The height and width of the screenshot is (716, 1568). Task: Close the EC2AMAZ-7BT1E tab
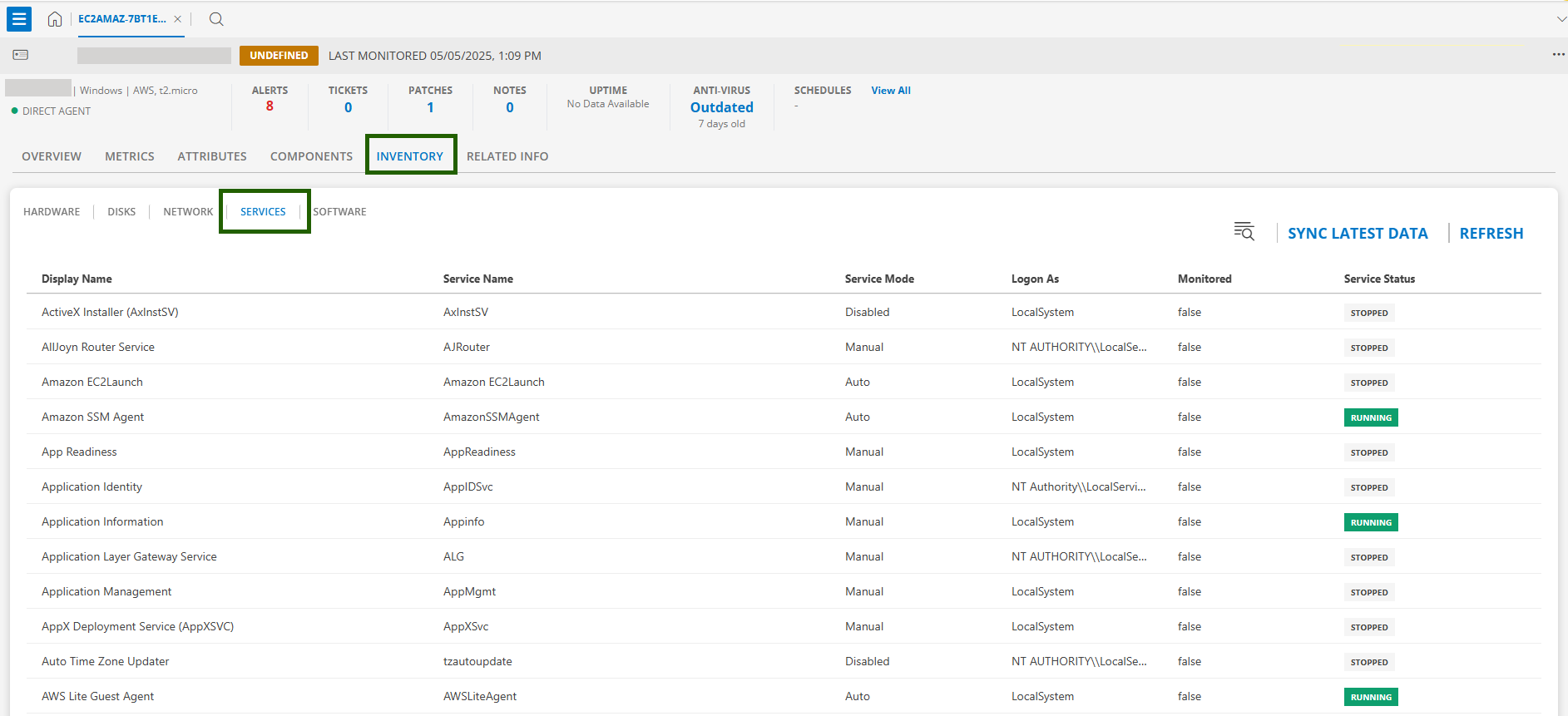pos(177,19)
